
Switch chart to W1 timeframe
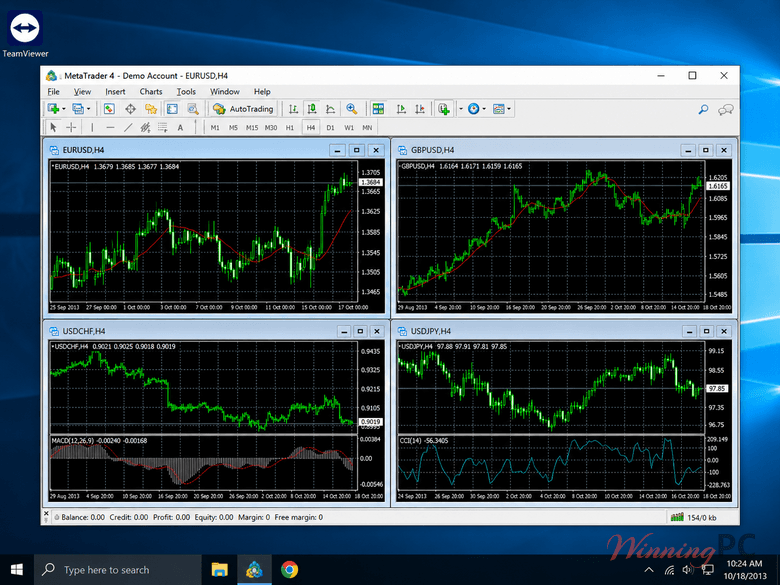(349, 127)
